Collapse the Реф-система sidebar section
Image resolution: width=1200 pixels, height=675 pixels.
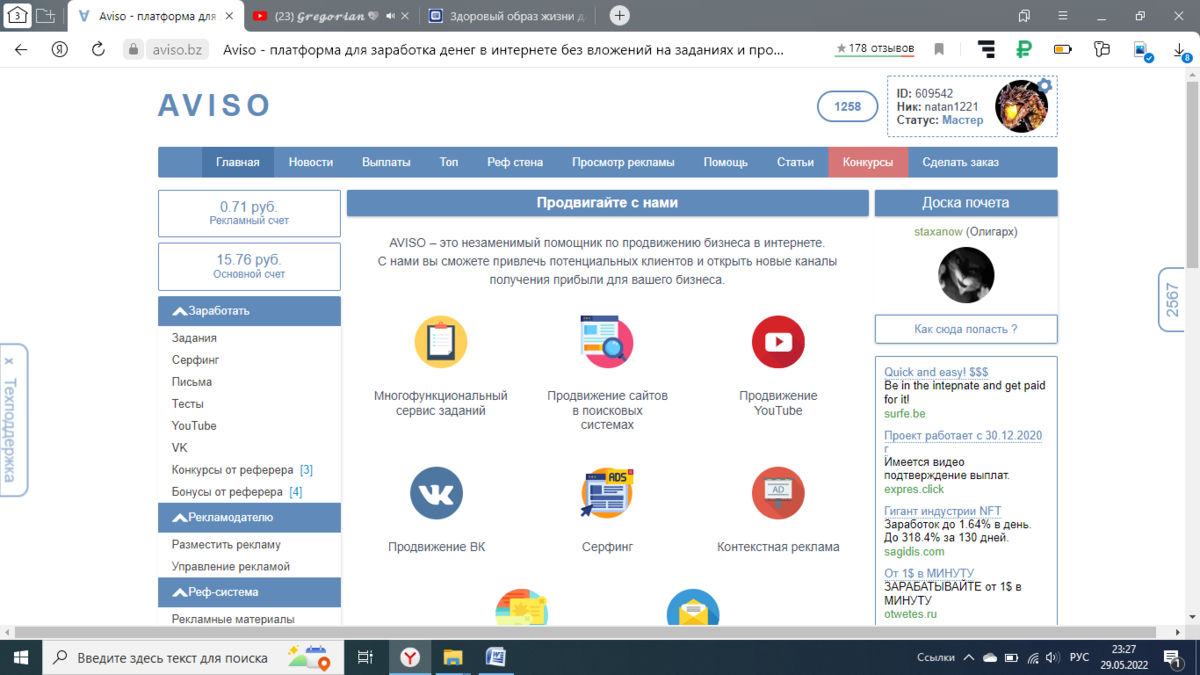249,592
